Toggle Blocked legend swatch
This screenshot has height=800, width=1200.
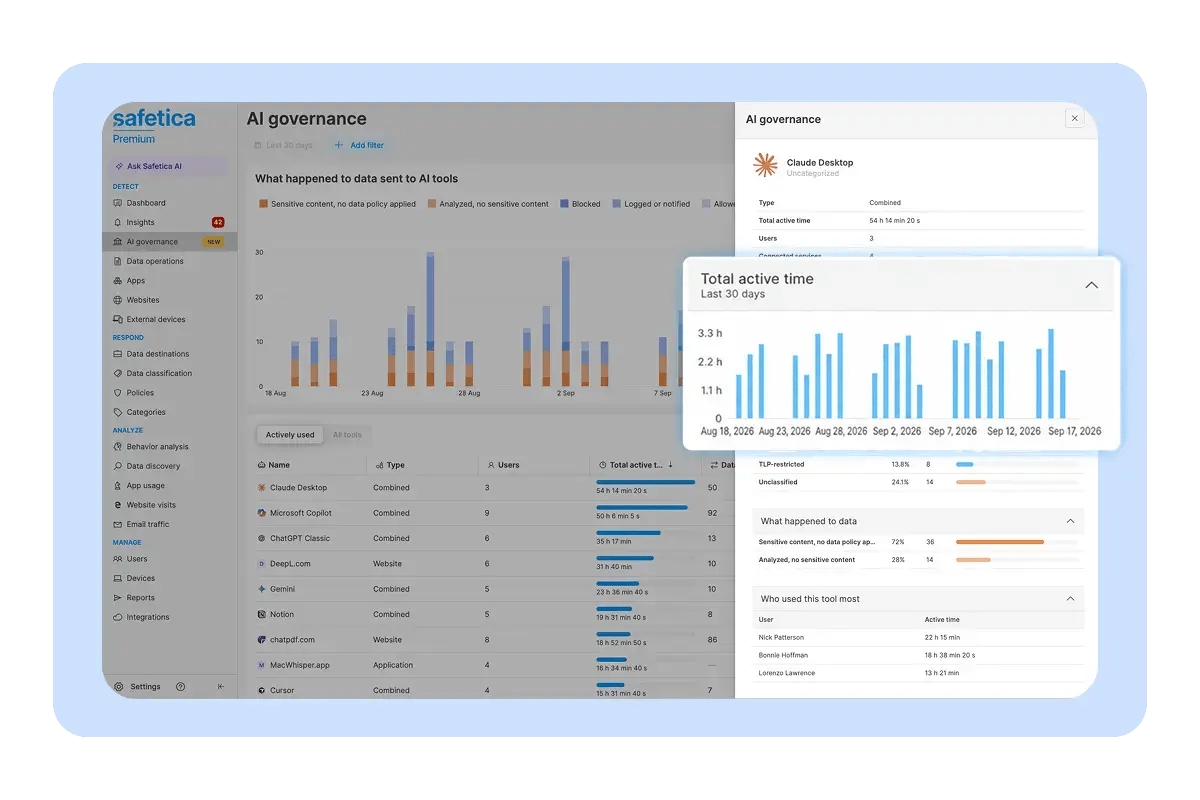(565, 204)
